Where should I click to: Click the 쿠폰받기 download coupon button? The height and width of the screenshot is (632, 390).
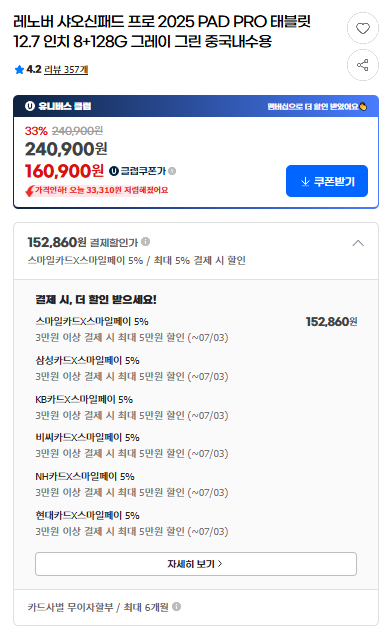click(x=327, y=181)
